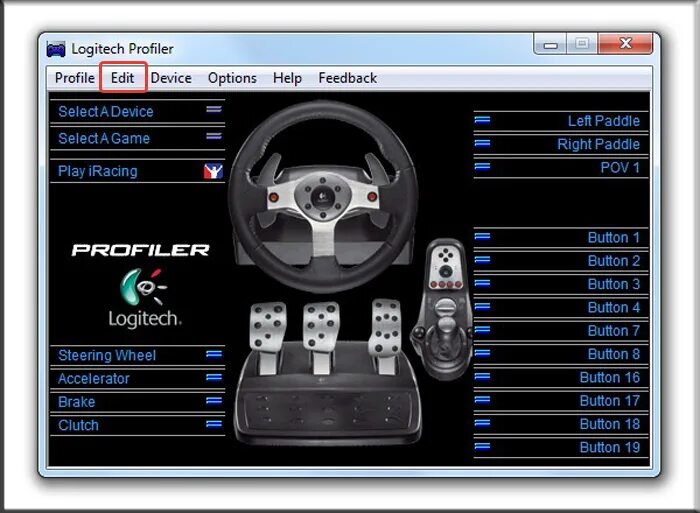Screen dimensions: 700x513
Task: Select the Button 1 text
Action: click(614, 237)
